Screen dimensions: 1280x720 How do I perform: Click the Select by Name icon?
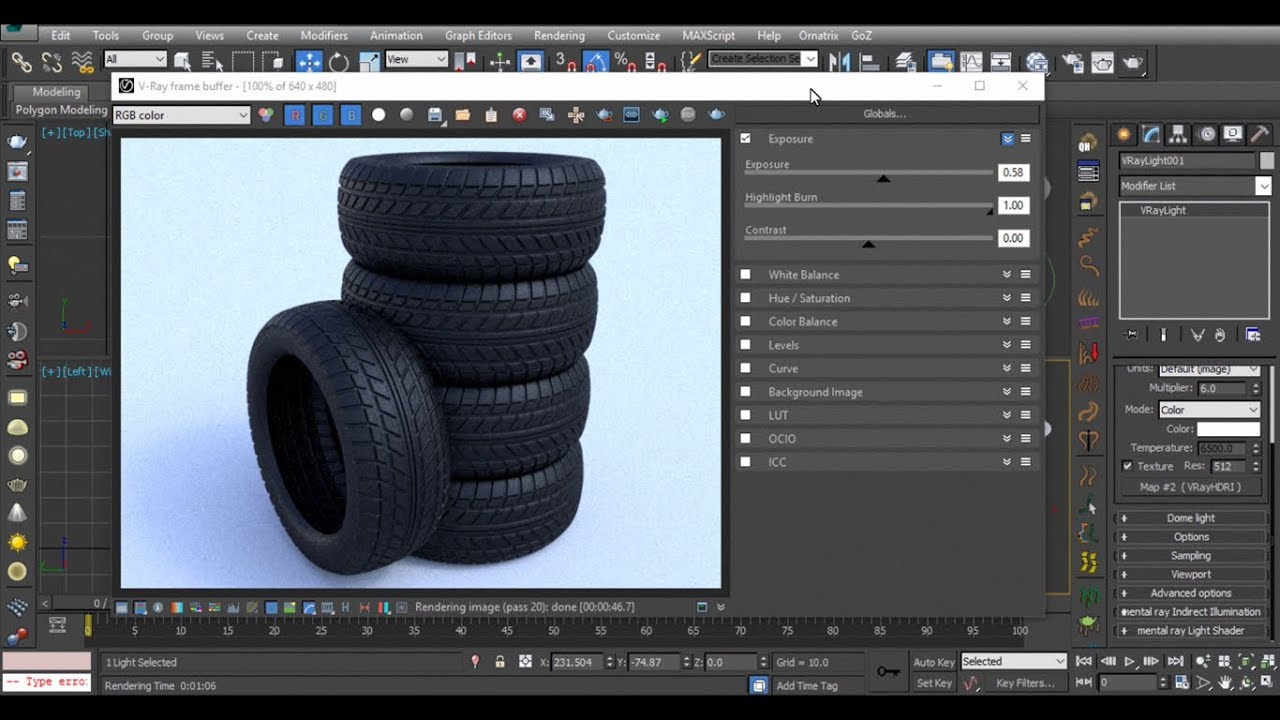(212, 61)
